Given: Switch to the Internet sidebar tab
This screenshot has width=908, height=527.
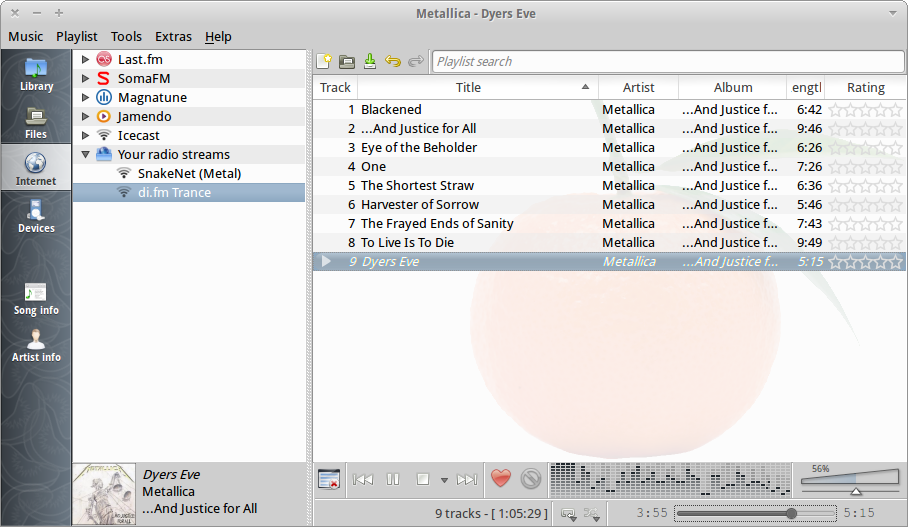Looking at the screenshot, I should point(36,169).
